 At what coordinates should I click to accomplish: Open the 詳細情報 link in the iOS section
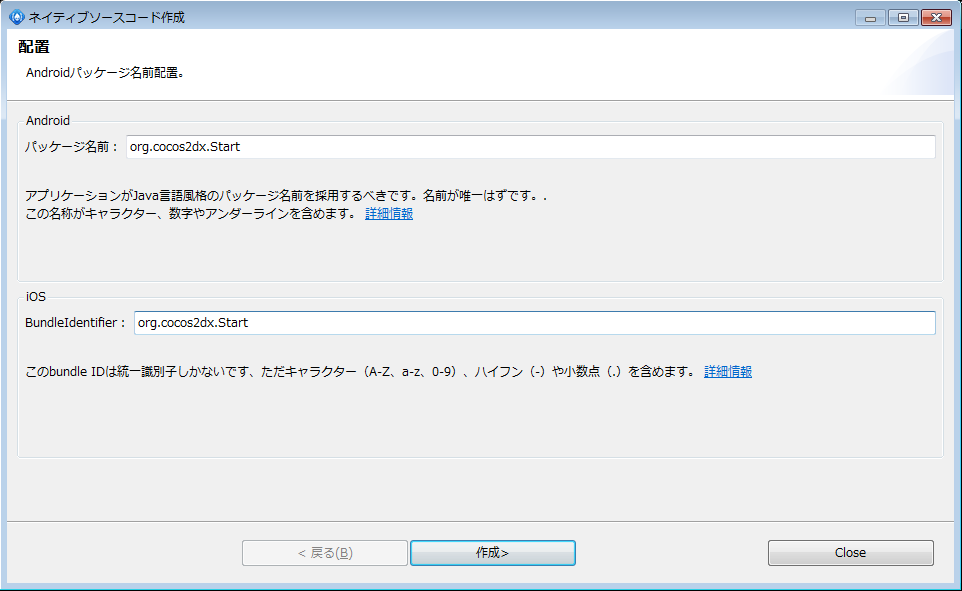coord(725,371)
